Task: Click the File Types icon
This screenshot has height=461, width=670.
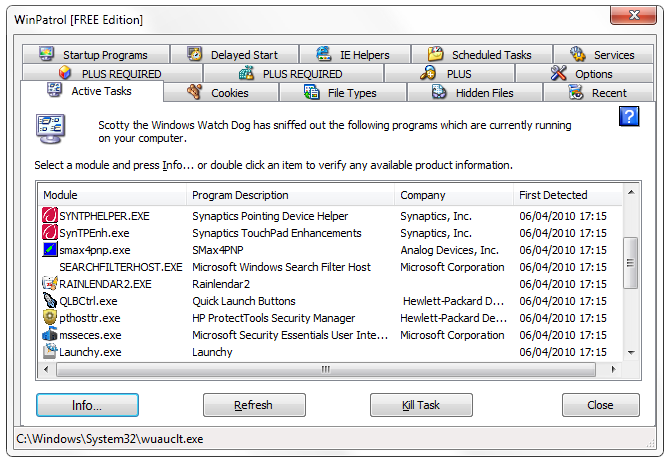Action: [311, 92]
